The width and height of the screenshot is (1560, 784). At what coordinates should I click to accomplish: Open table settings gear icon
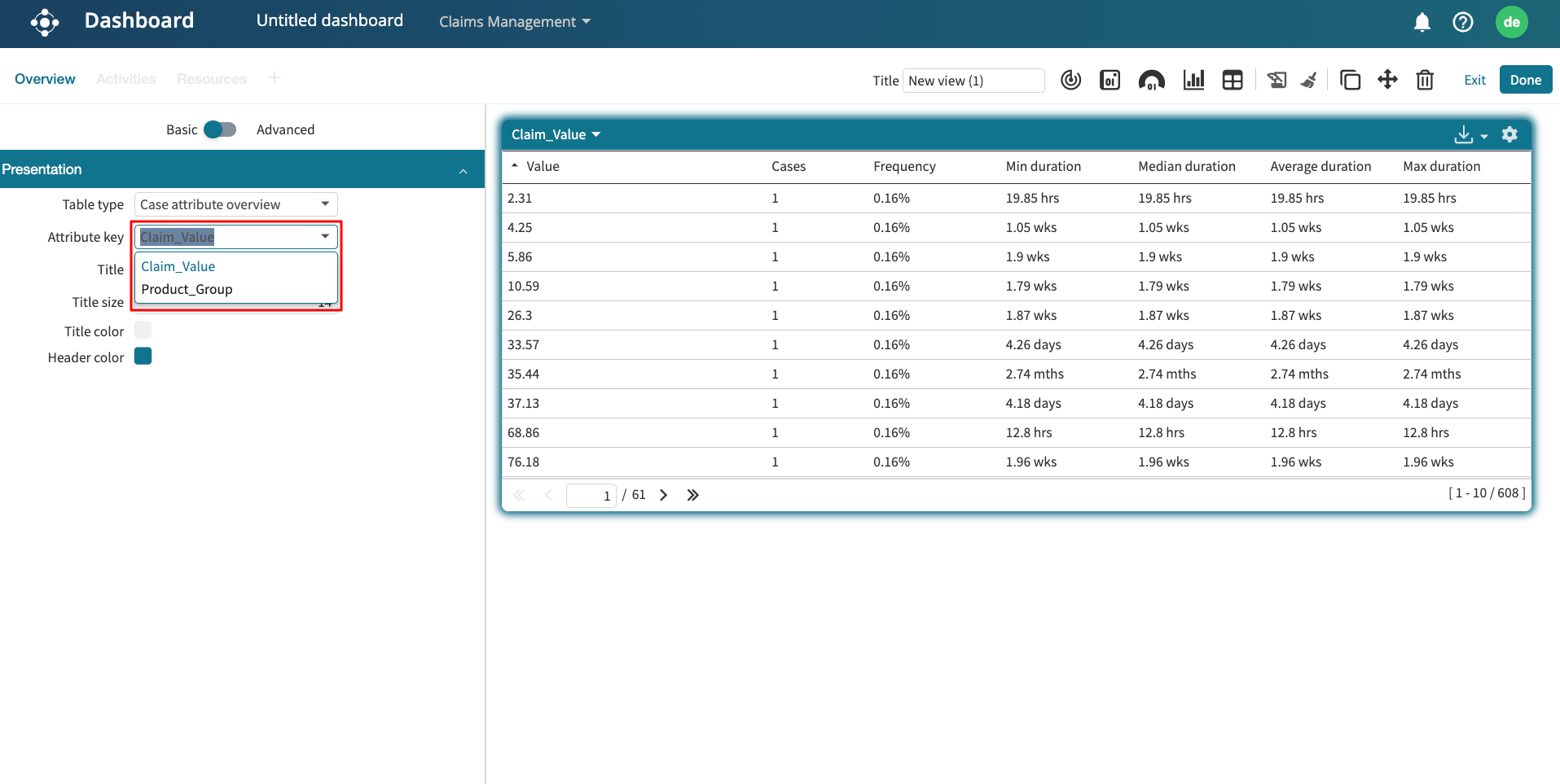1509,134
